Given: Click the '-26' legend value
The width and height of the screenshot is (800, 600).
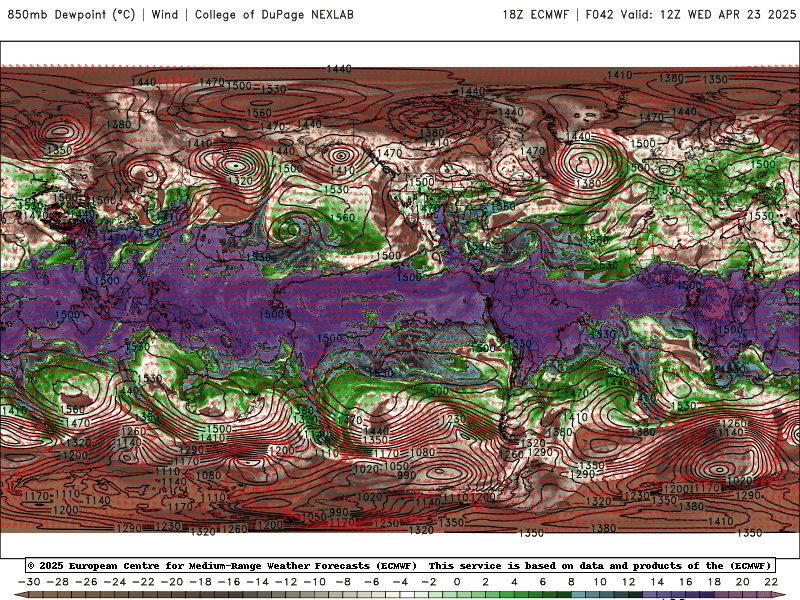Looking at the screenshot, I should coord(86,582).
